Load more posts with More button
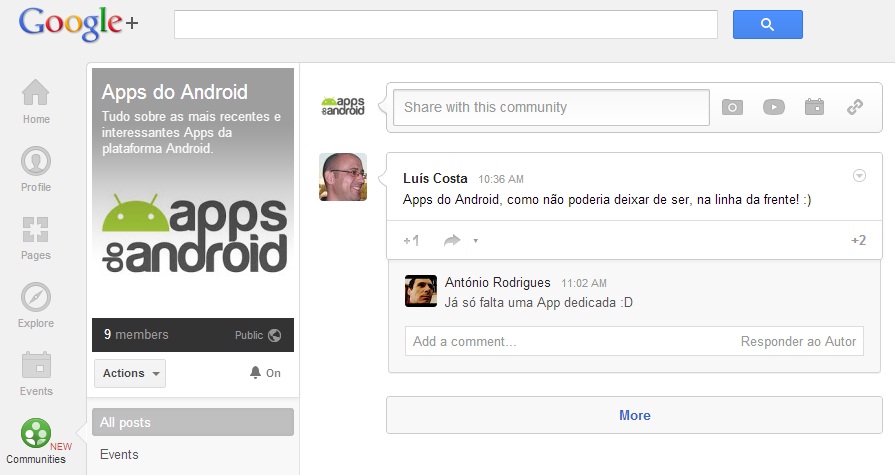This screenshot has height=475, width=895. (x=634, y=415)
